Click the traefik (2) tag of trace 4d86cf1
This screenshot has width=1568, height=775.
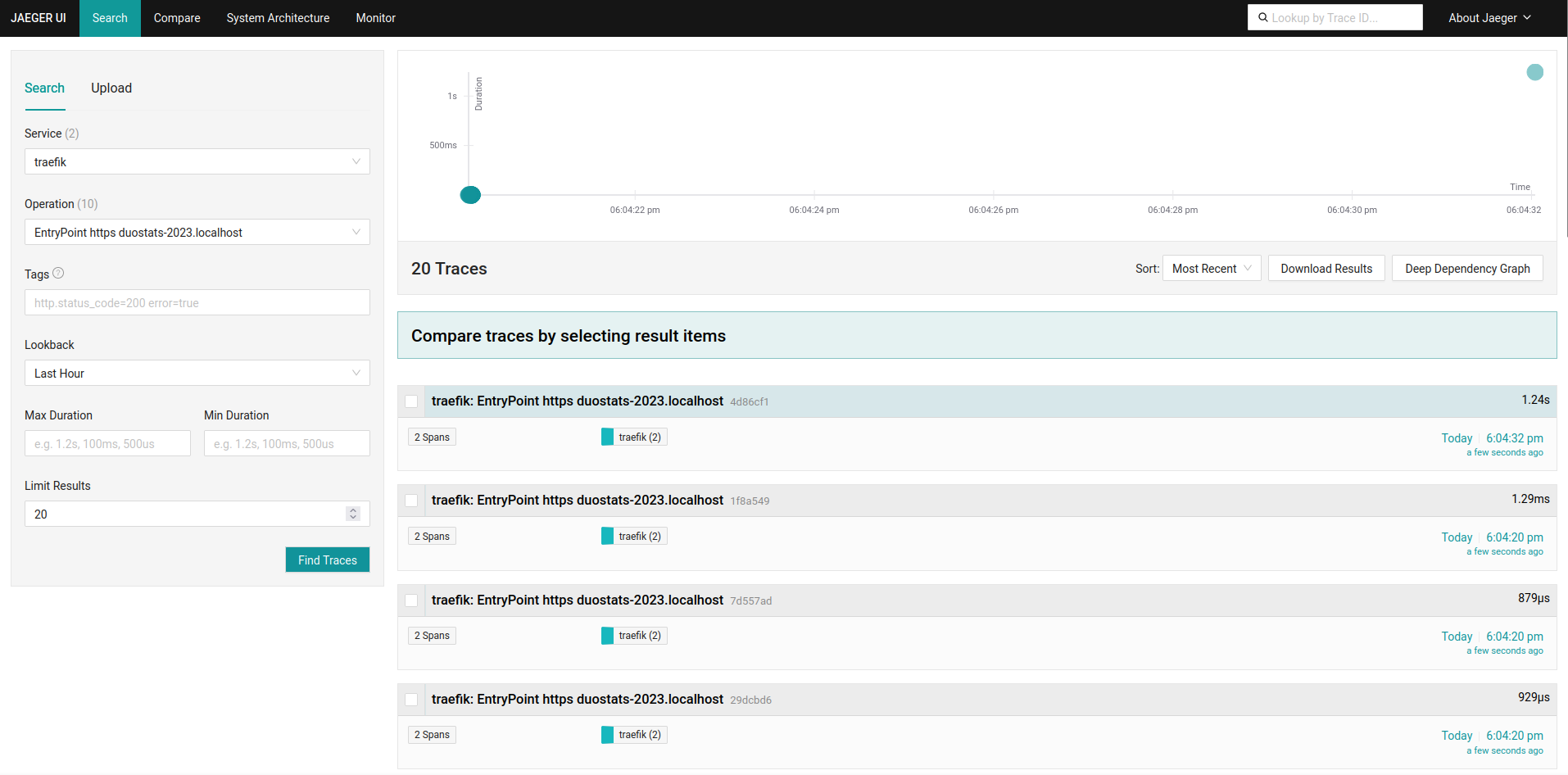634,437
